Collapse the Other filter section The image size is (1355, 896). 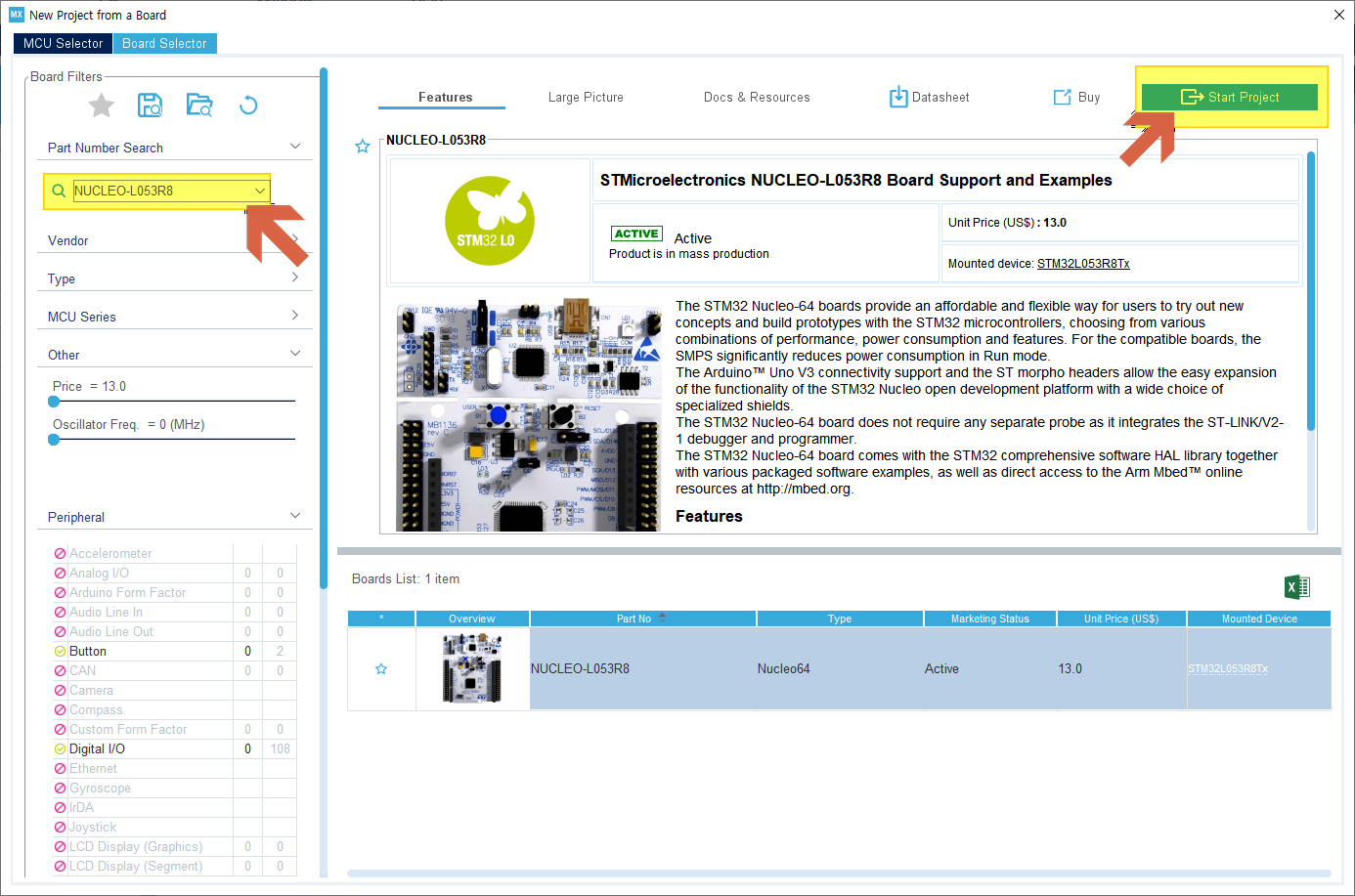tap(295, 354)
